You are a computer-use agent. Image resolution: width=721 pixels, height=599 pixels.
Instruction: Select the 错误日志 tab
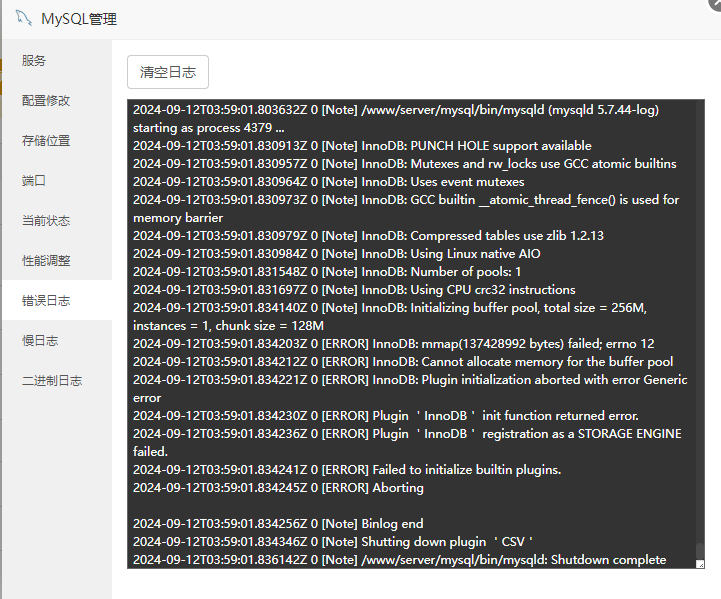click(x=57, y=300)
